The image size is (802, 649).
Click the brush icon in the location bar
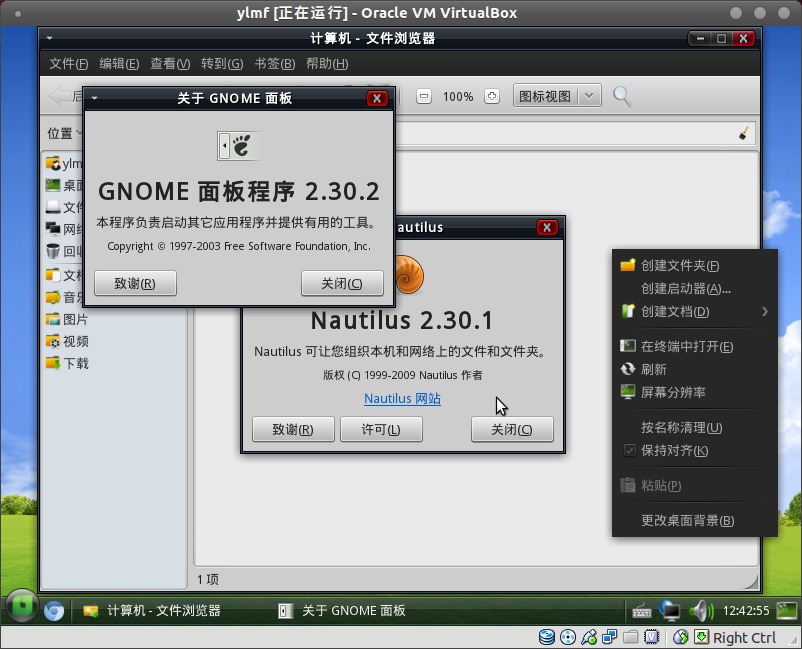click(x=744, y=133)
